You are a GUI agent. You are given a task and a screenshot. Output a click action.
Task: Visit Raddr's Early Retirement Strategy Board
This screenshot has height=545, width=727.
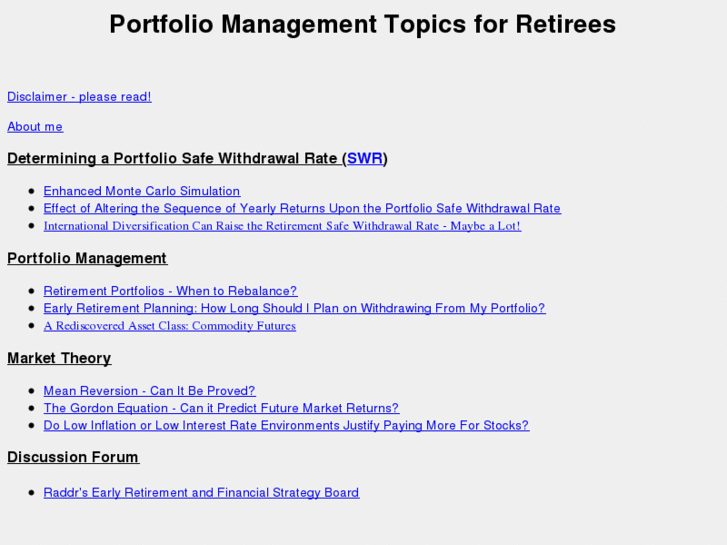201,492
